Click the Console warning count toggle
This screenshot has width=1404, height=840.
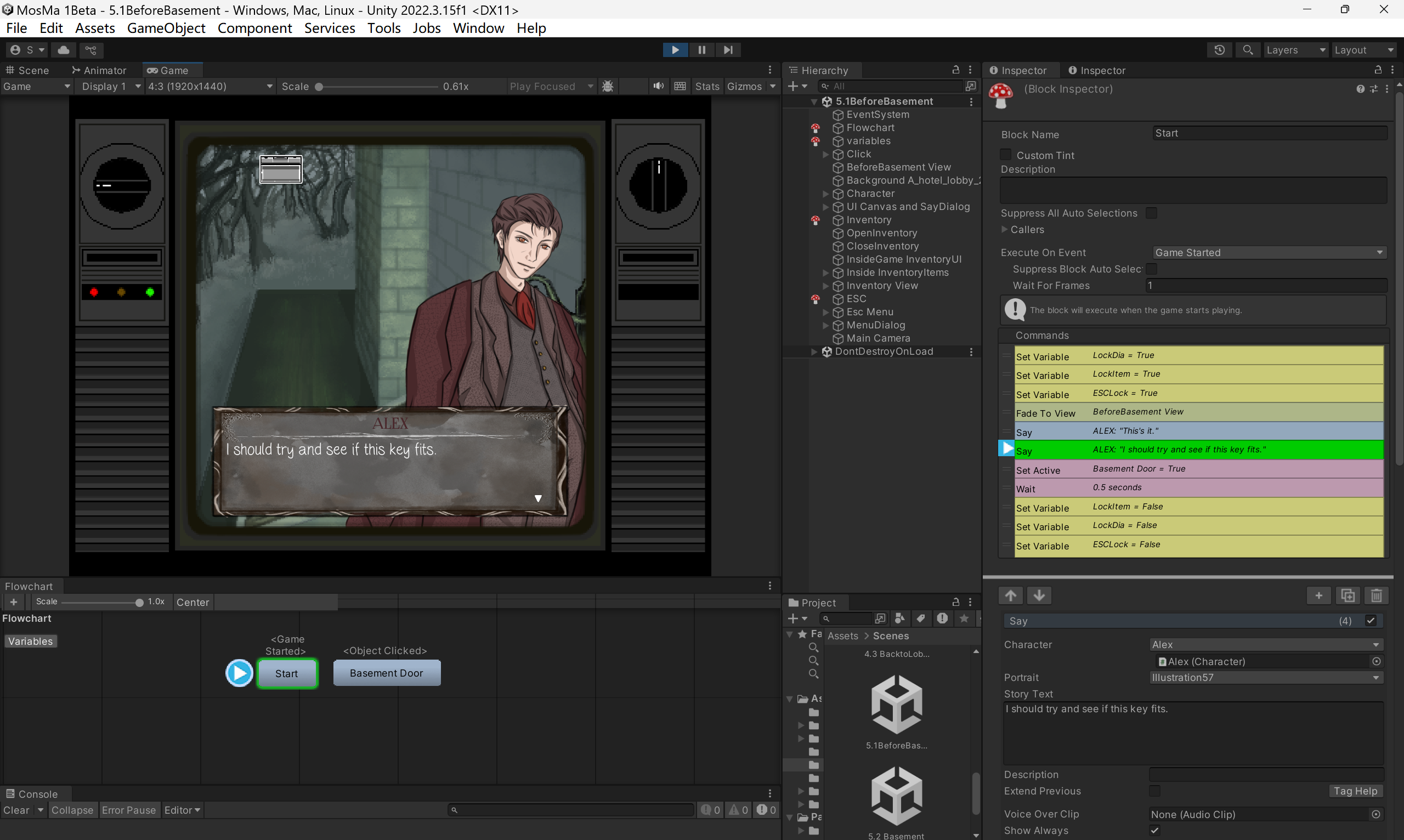738,810
